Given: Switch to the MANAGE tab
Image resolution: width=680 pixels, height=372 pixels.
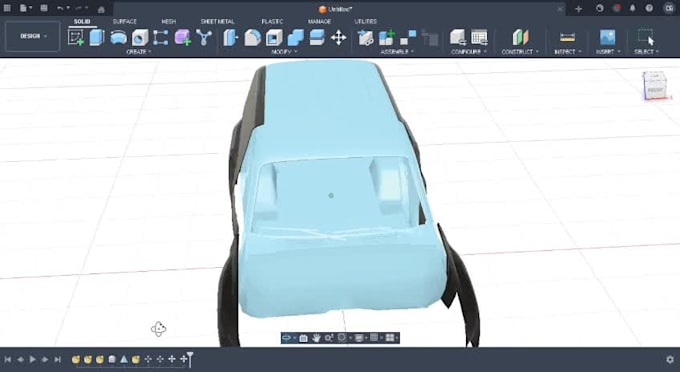Looking at the screenshot, I should point(319,21).
